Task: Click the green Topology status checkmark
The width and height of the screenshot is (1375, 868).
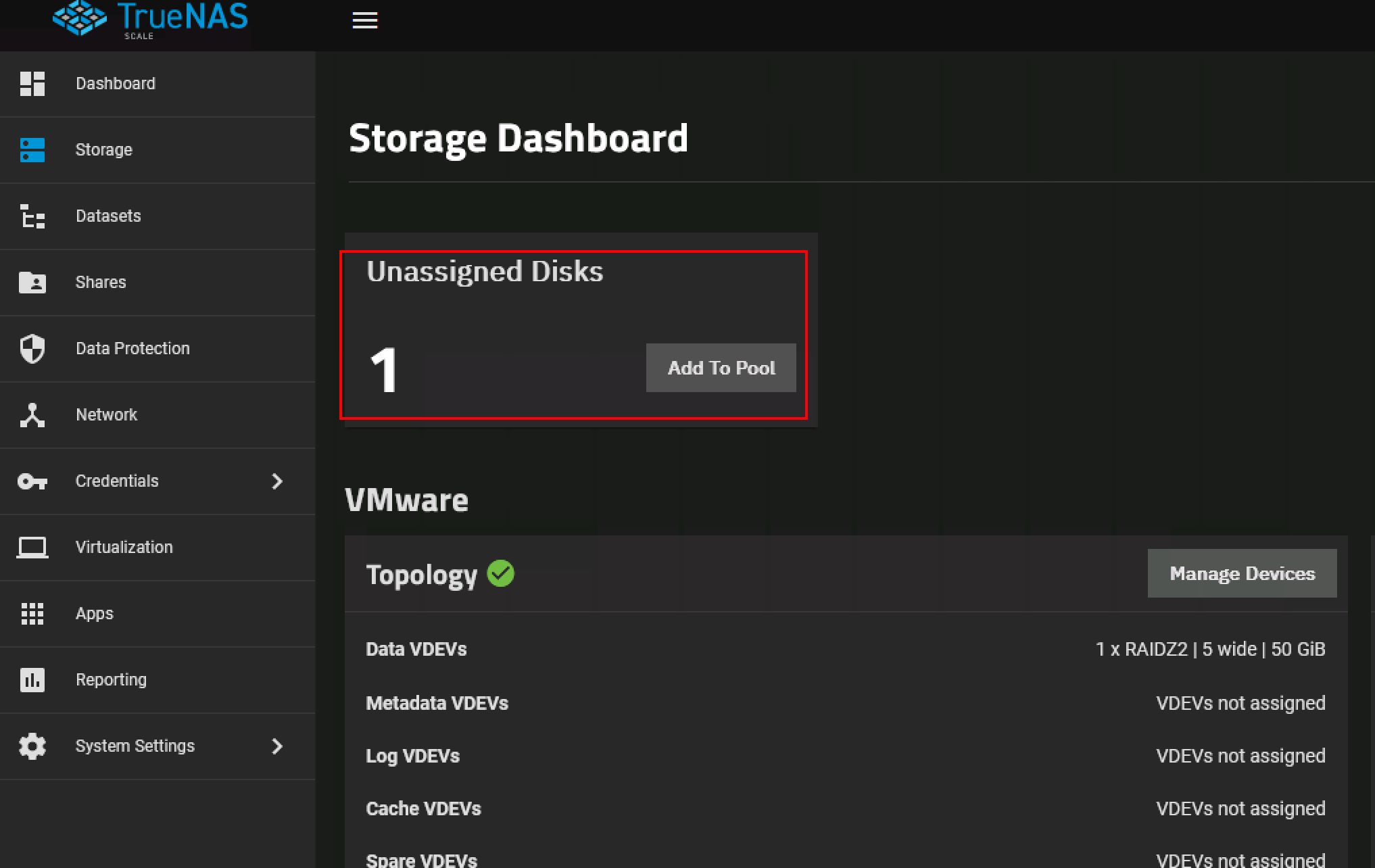Action: click(x=500, y=574)
